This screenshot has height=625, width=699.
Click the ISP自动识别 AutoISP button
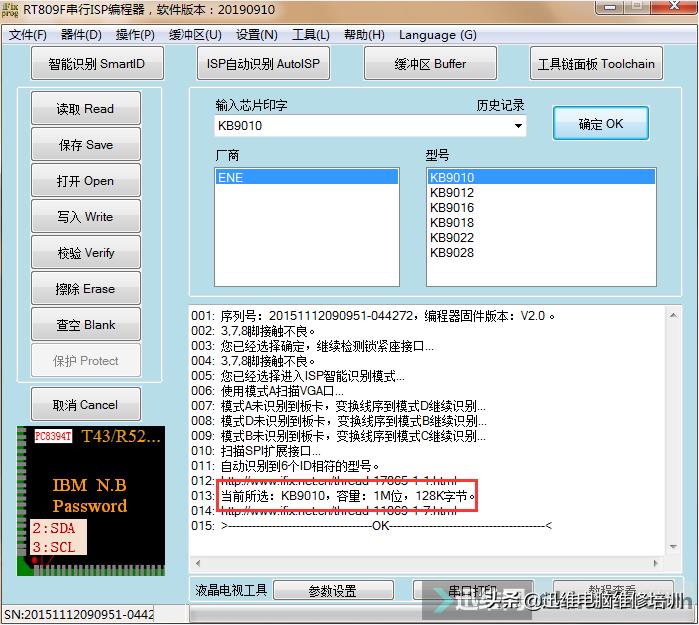263,63
